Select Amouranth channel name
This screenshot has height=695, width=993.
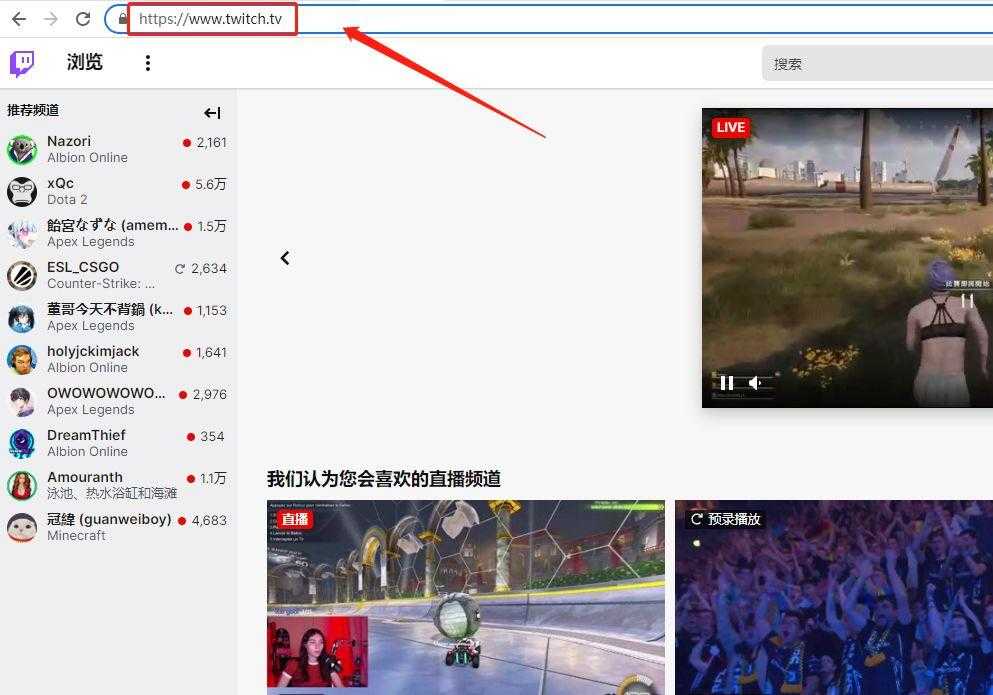click(85, 477)
